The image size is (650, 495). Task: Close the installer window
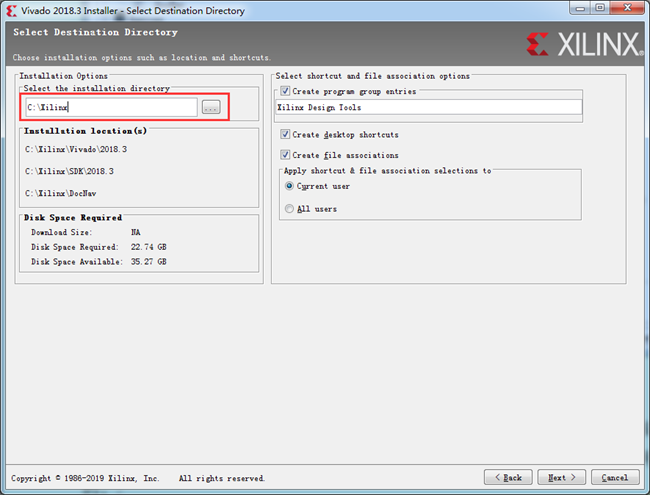coord(627,8)
